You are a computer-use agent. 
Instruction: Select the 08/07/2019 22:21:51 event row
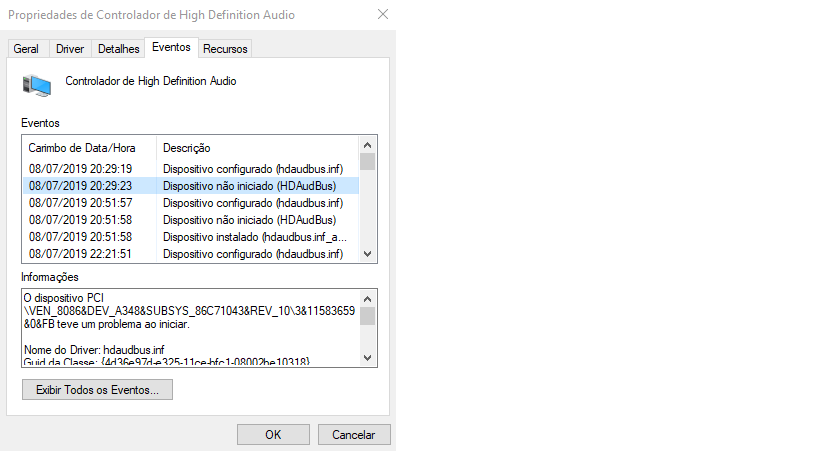(x=191, y=254)
